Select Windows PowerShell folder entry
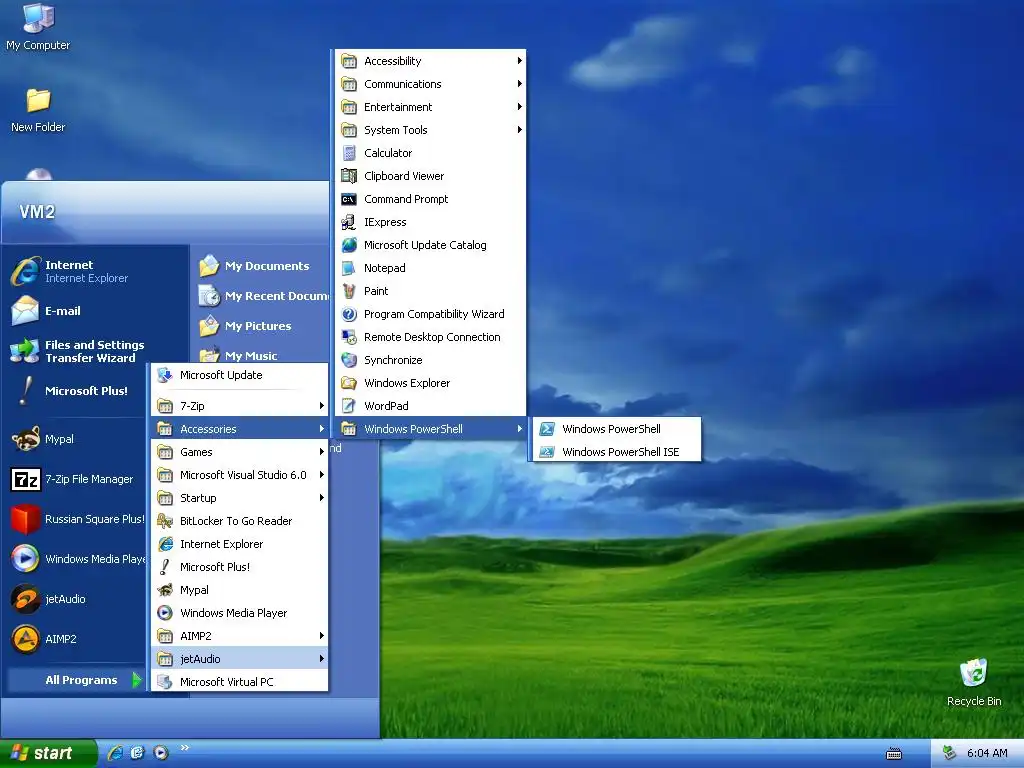 point(430,428)
